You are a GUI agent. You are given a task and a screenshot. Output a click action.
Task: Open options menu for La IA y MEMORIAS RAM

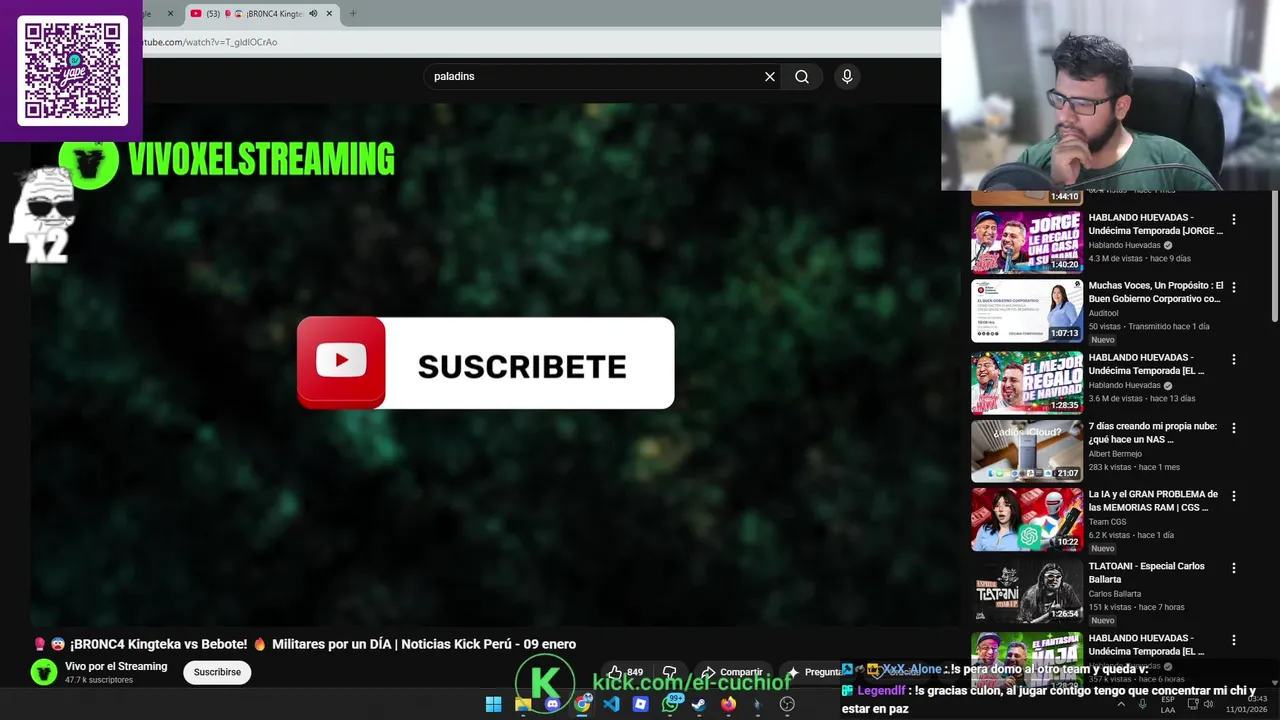[x=1233, y=496]
